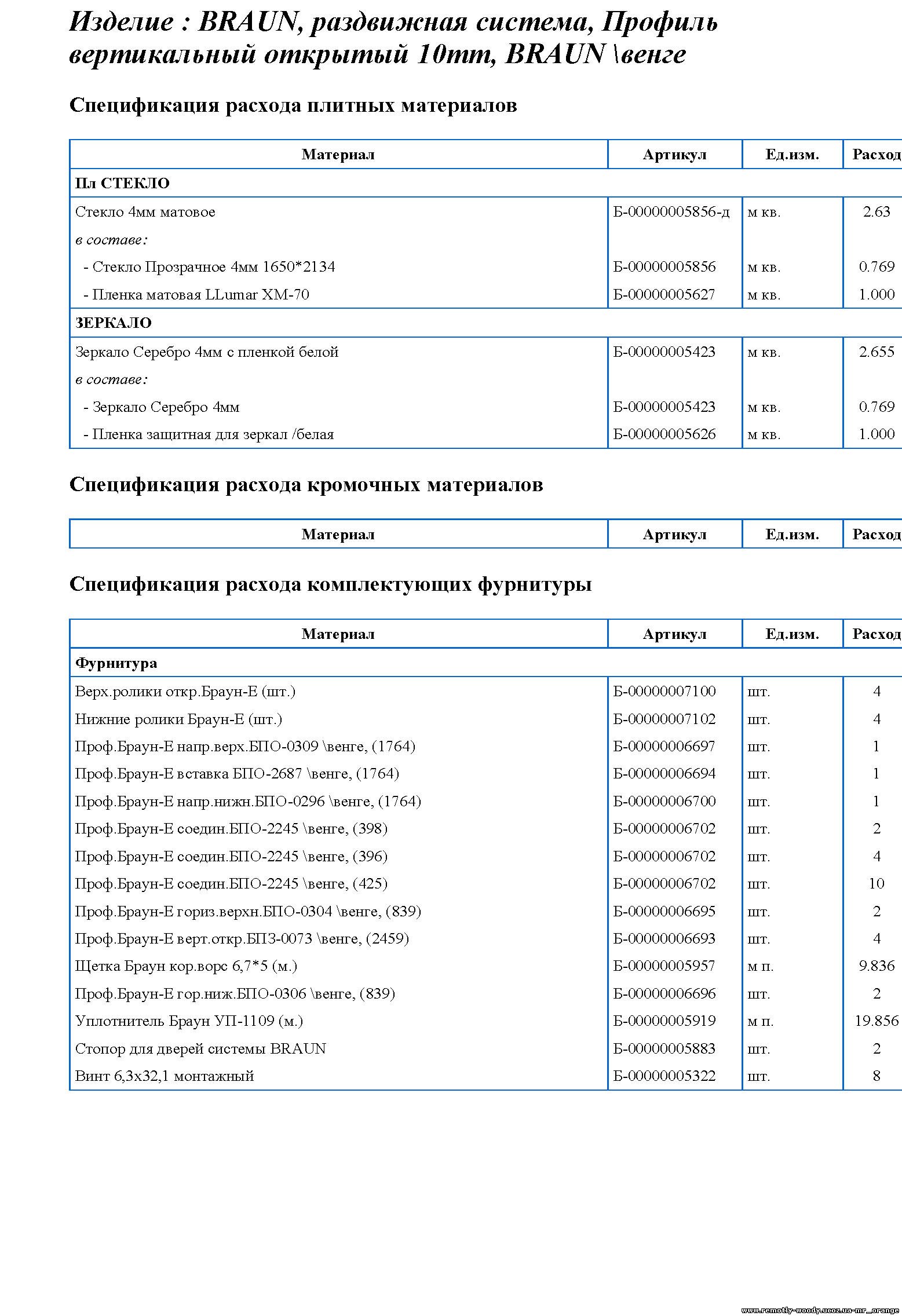Click the "Фурнитура" group row
This screenshot has height=1316, width=902.
point(485,663)
